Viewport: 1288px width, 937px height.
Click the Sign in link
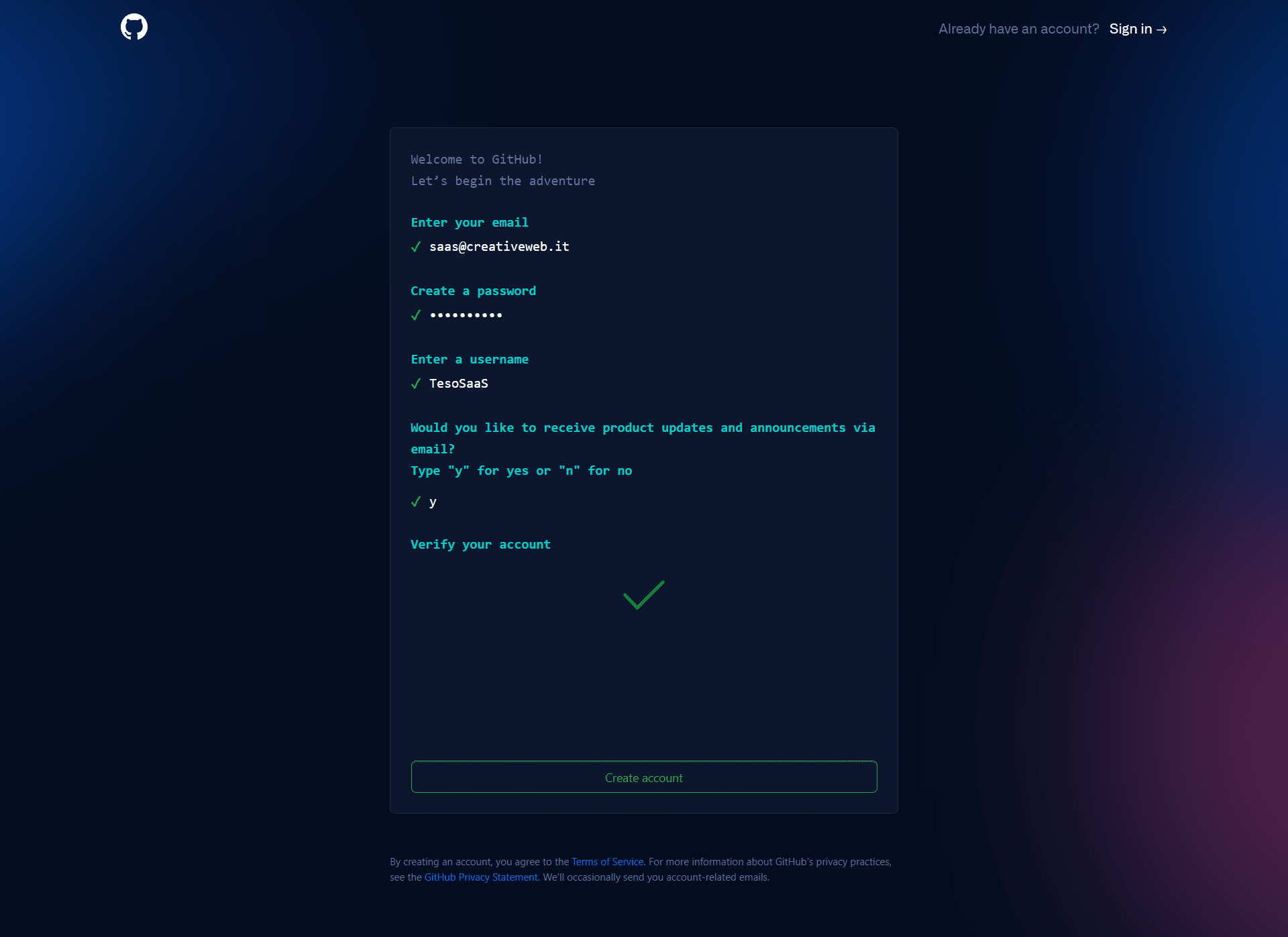click(1138, 28)
